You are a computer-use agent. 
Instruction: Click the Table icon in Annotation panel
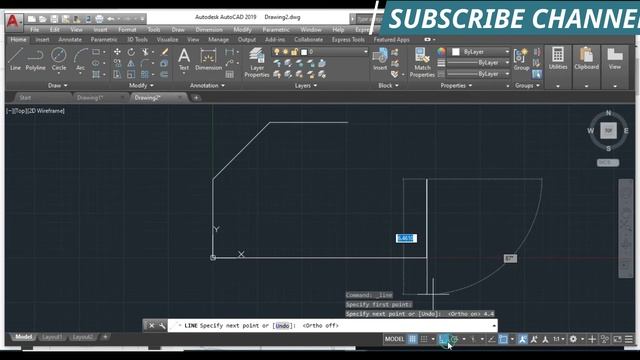pos(229,74)
